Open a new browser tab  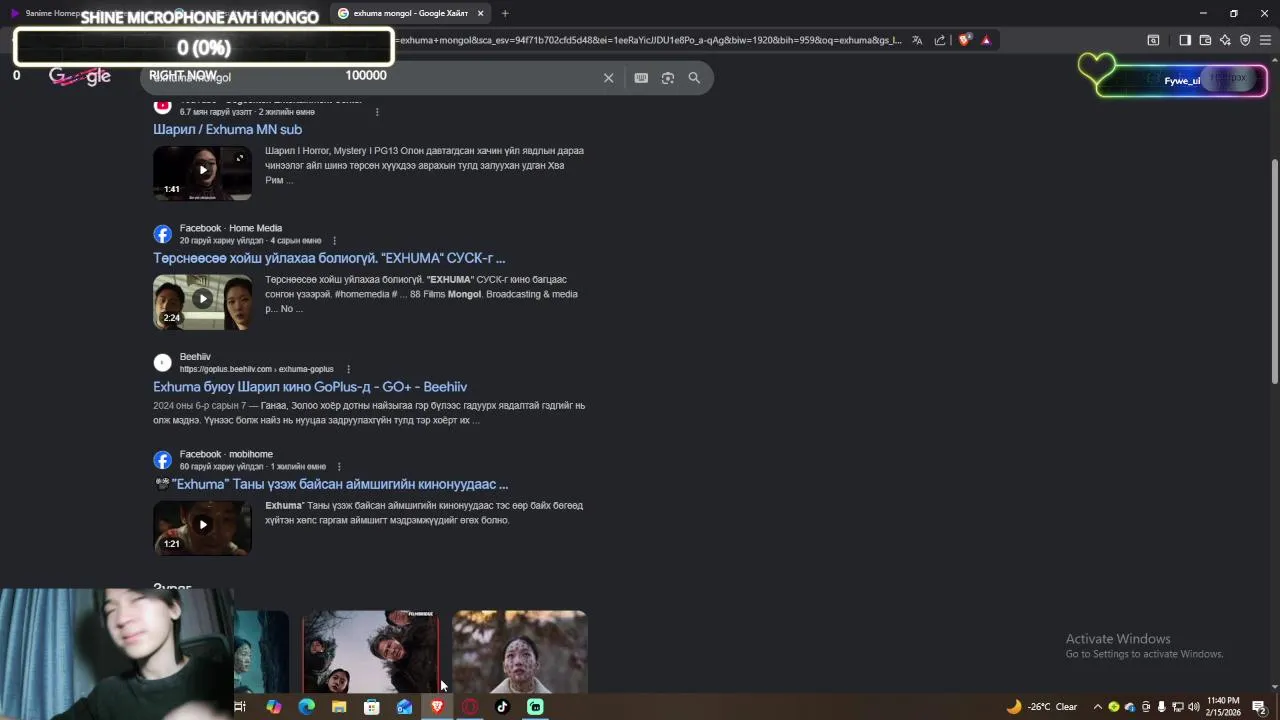(505, 13)
